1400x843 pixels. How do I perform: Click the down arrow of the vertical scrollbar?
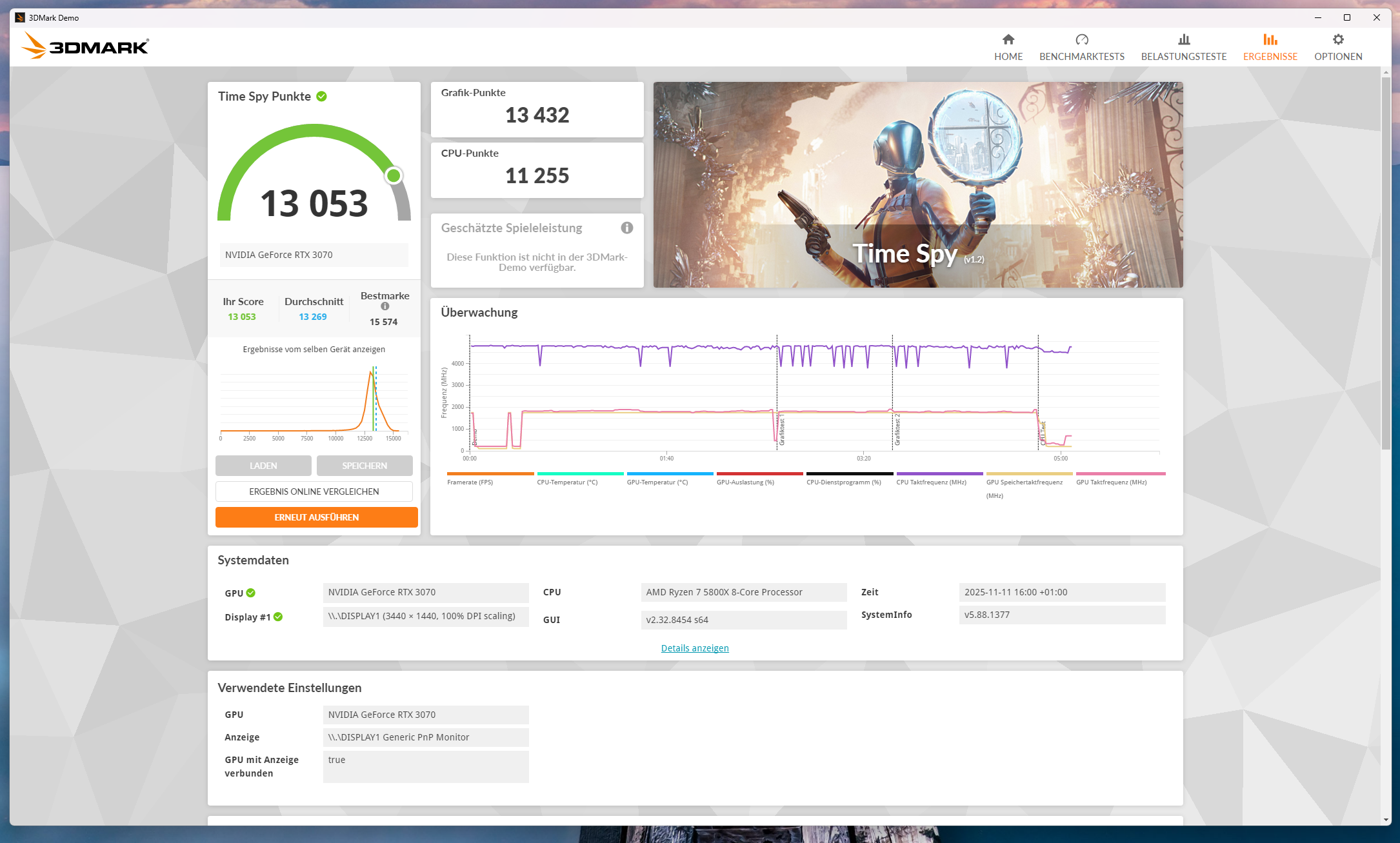1386,820
